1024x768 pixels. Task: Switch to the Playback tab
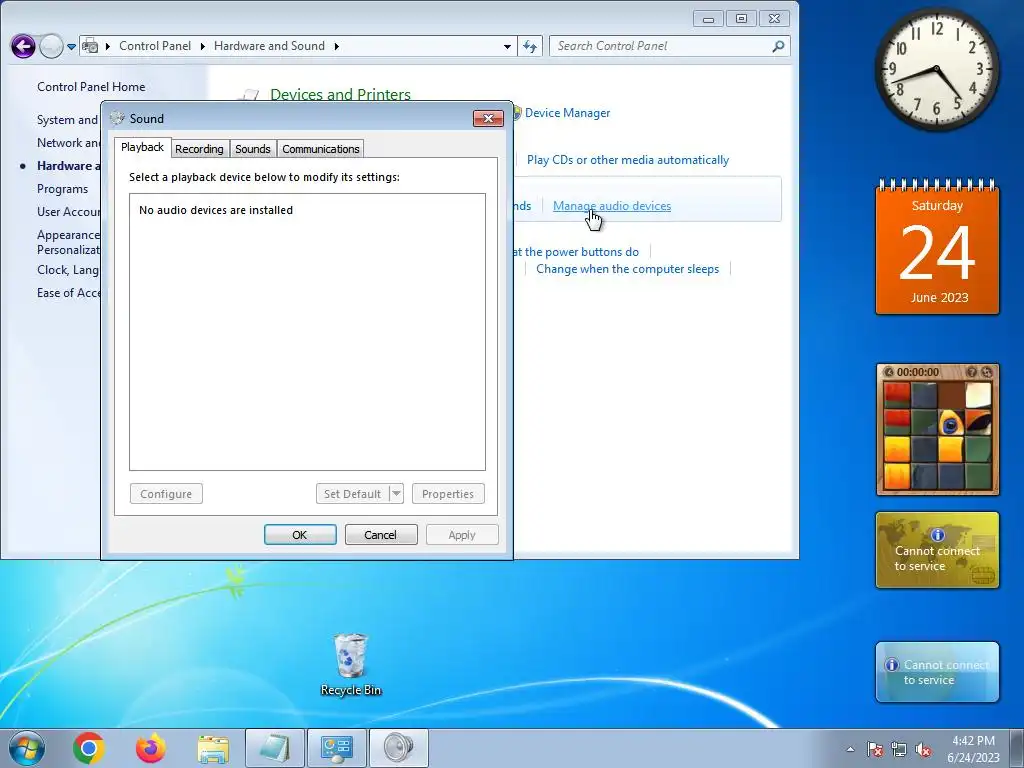point(142,148)
